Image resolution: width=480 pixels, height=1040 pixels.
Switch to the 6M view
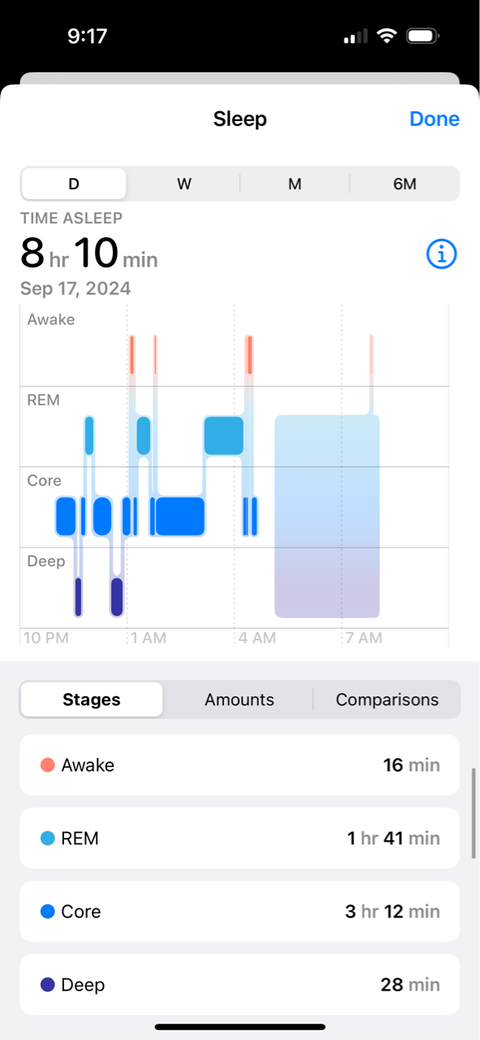click(404, 184)
